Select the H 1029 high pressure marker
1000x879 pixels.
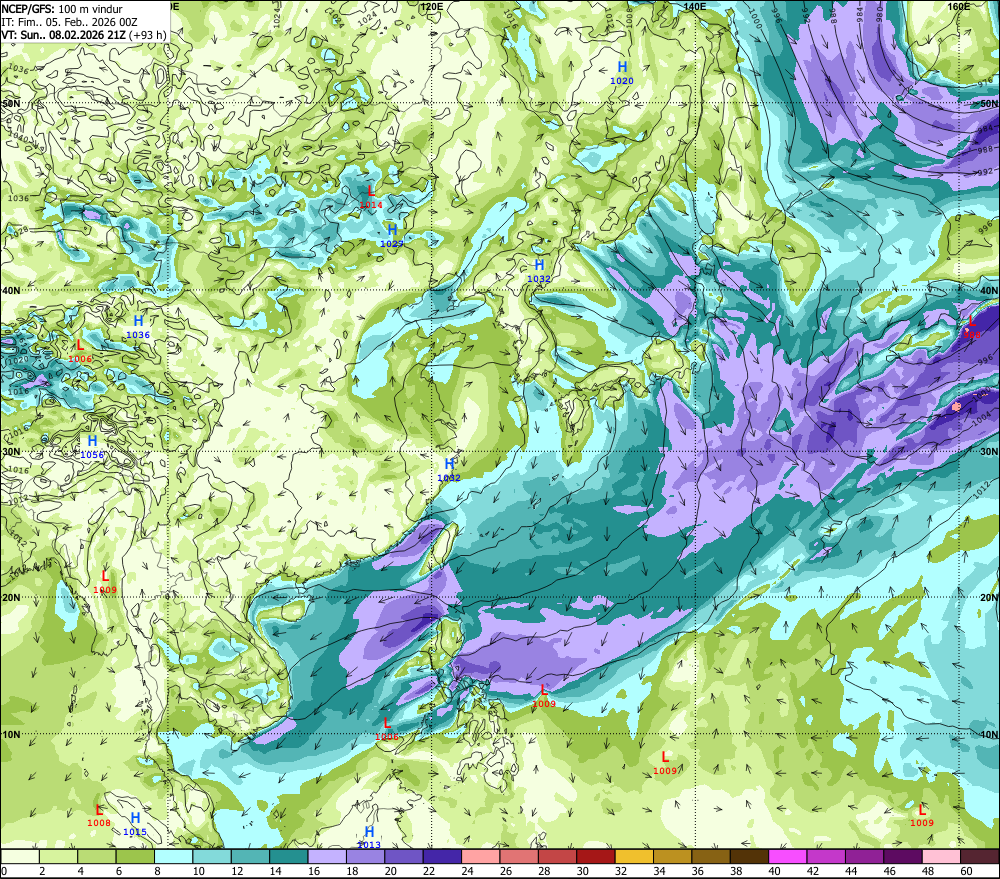[x=392, y=235]
